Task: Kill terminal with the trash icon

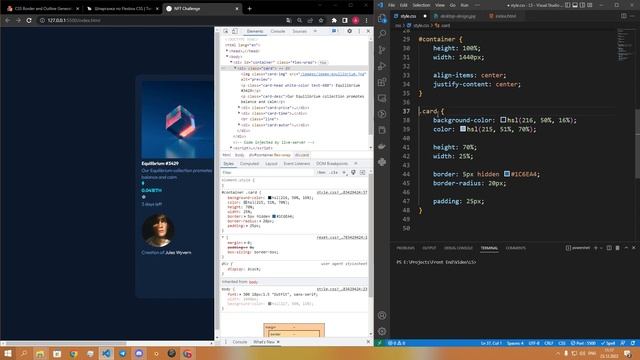Action: [617, 248]
